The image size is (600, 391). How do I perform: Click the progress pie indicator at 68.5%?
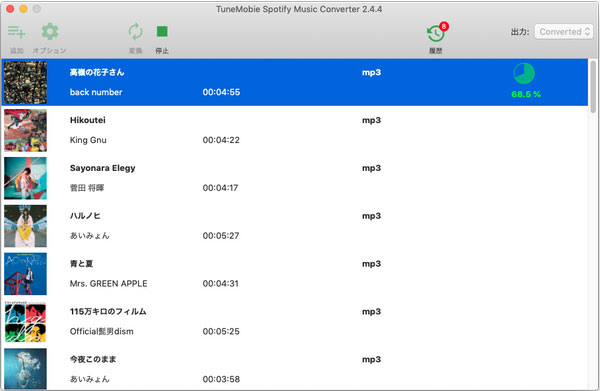point(524,73)
